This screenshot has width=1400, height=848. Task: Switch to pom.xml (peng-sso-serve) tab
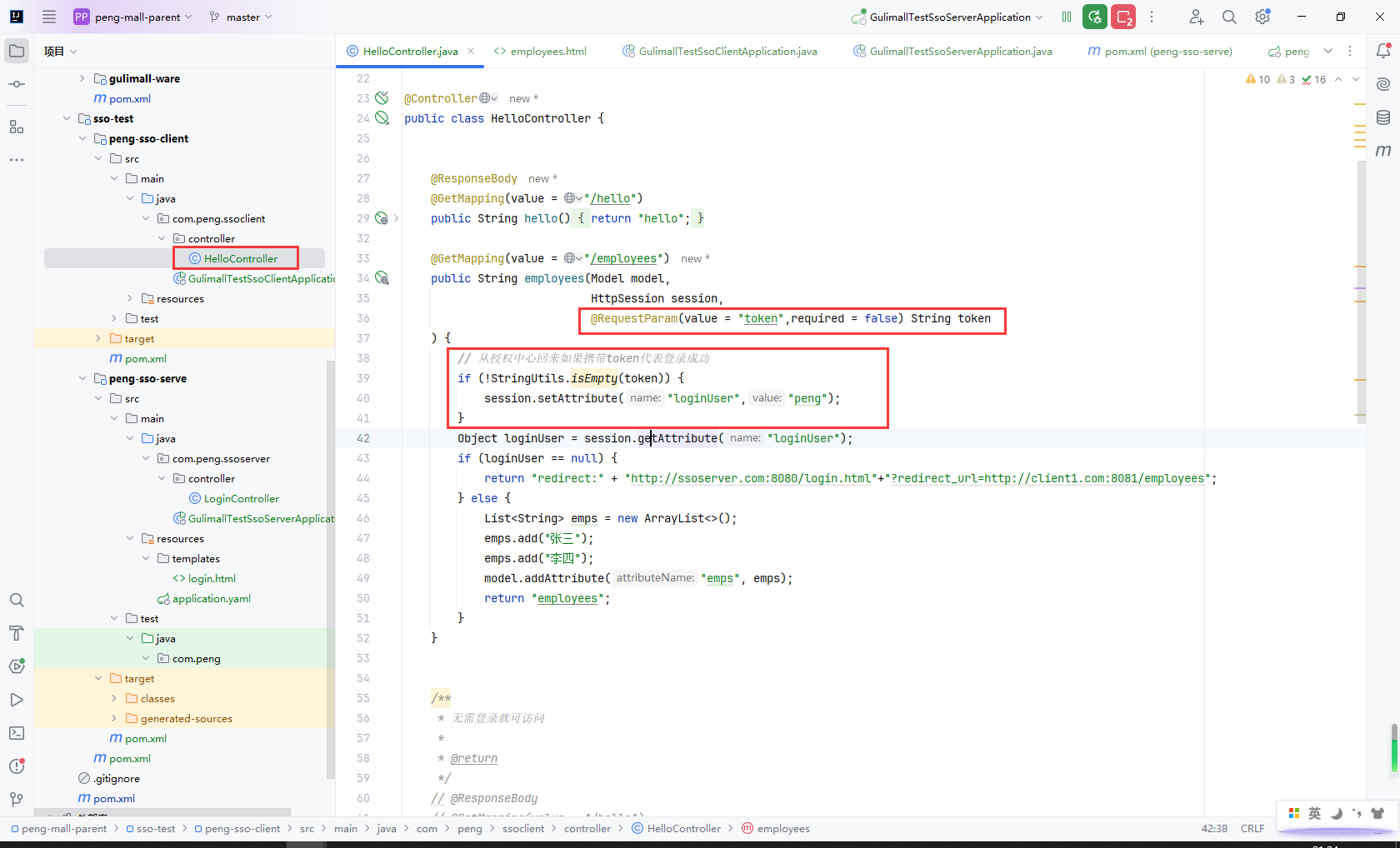pos(1160,51)
